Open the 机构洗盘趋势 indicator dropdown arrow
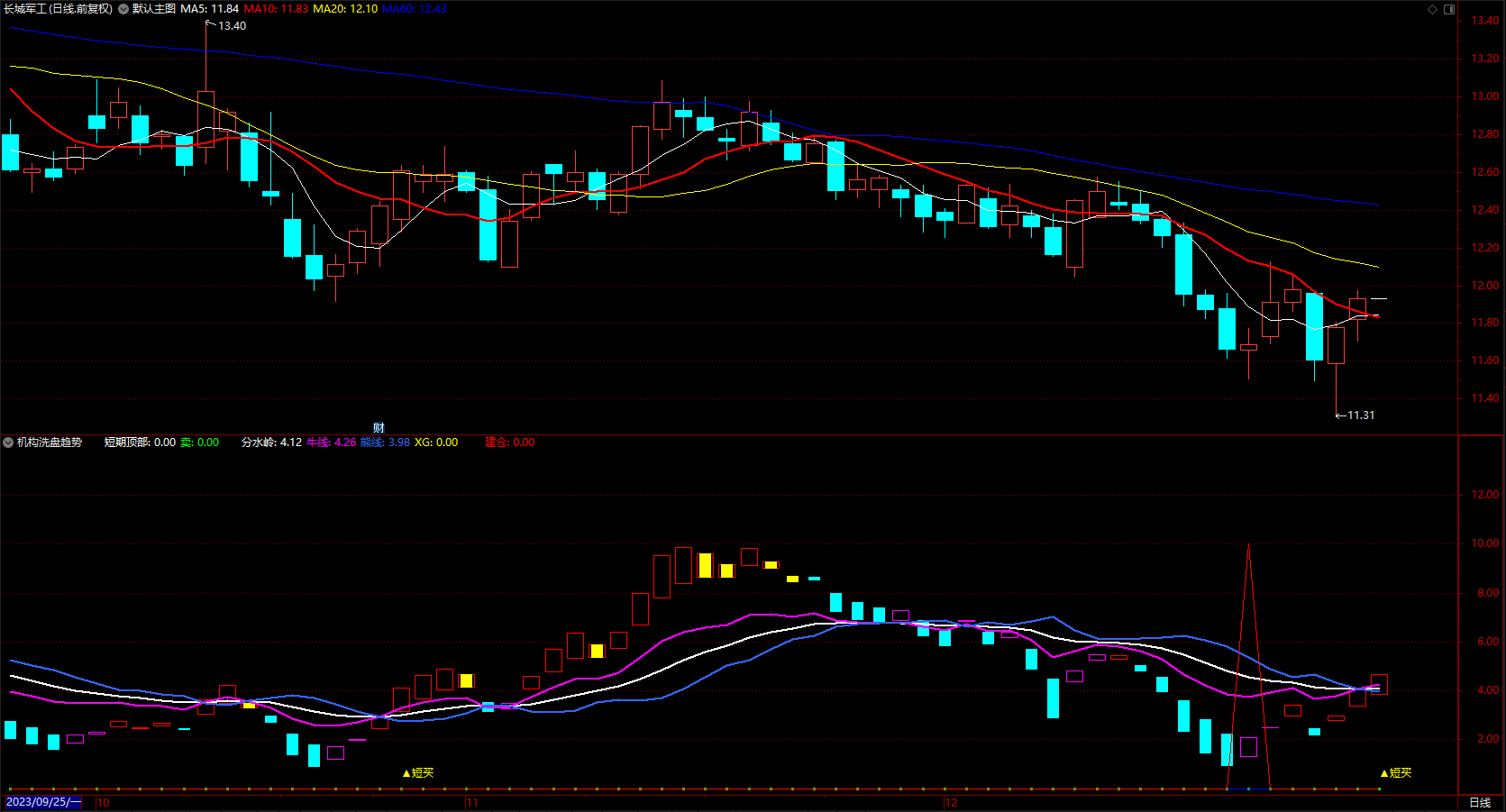Image resolution: width=1506 pixels, height=812 pixels. tap(8, 442)
